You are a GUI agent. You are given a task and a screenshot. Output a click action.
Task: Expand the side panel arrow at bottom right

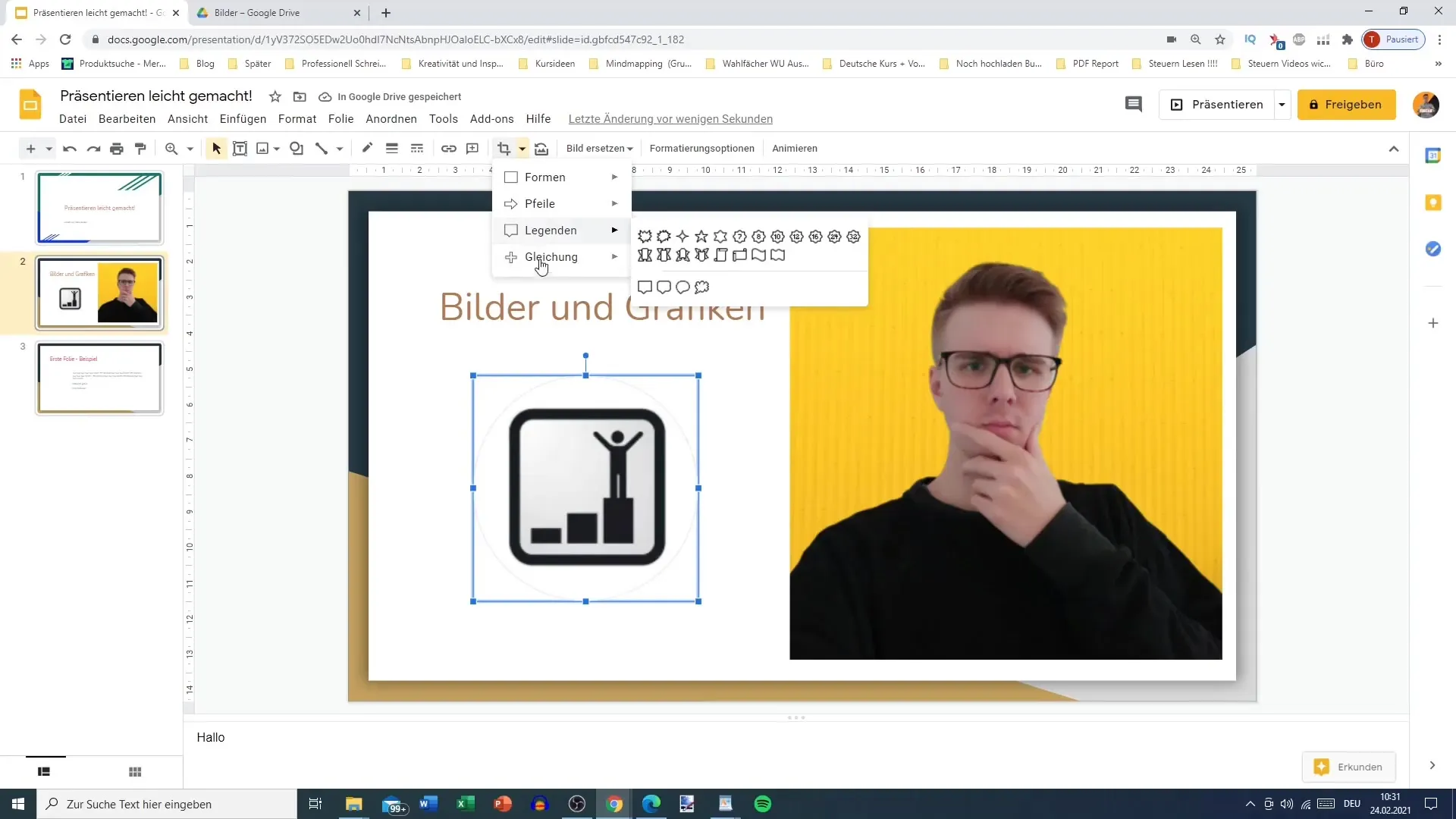click(x=1432, y=766)
